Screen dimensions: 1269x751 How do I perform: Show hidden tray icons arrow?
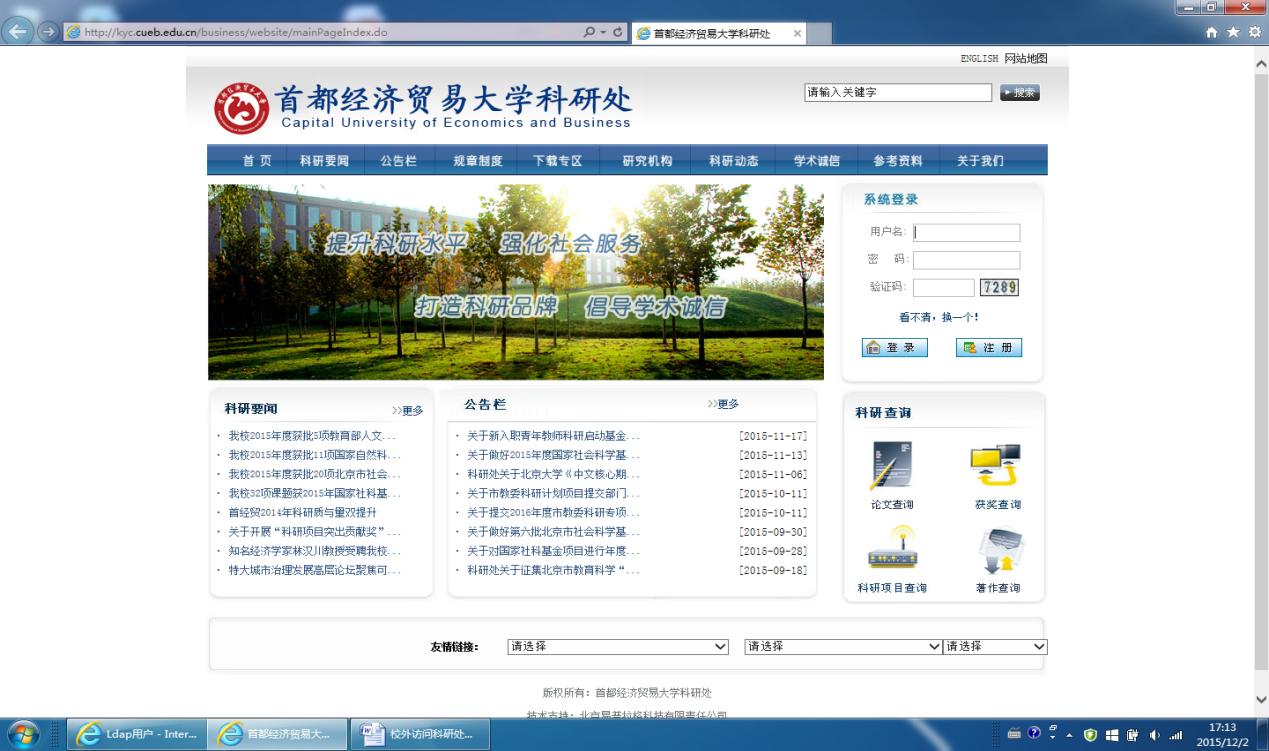[1071, 734]
